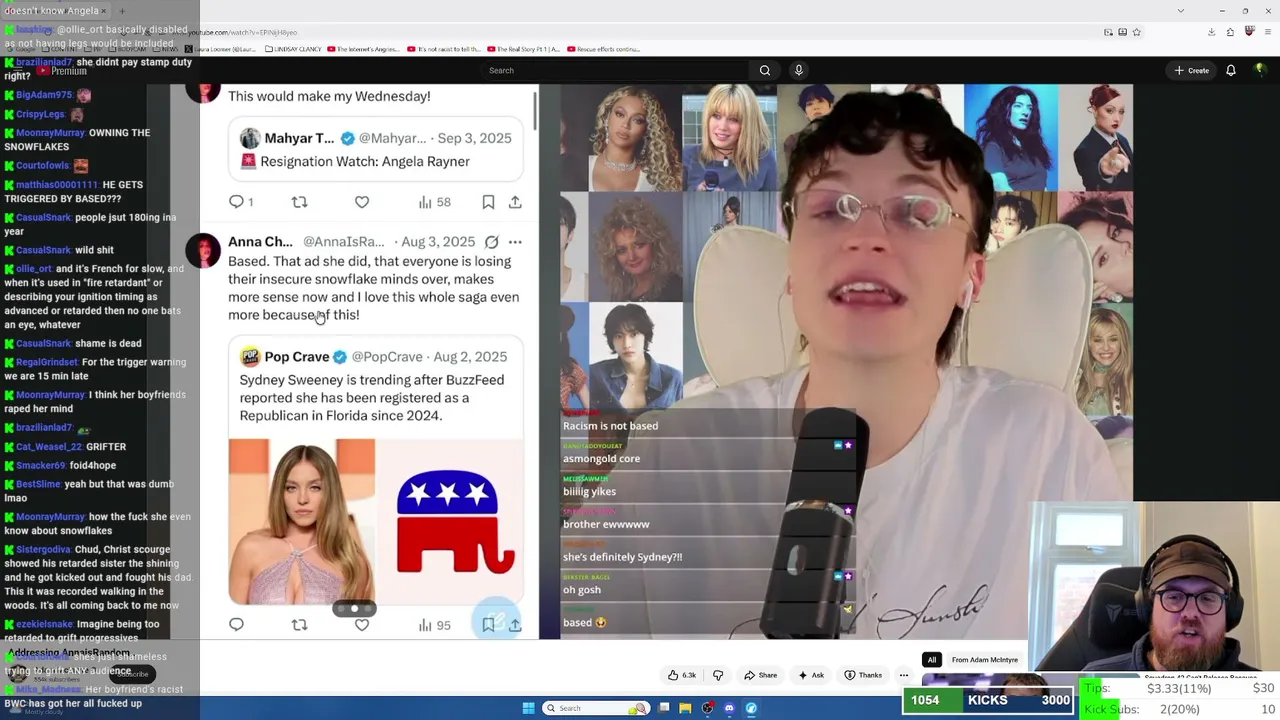Open the YouTube account avatar menu

[1260, 70]
